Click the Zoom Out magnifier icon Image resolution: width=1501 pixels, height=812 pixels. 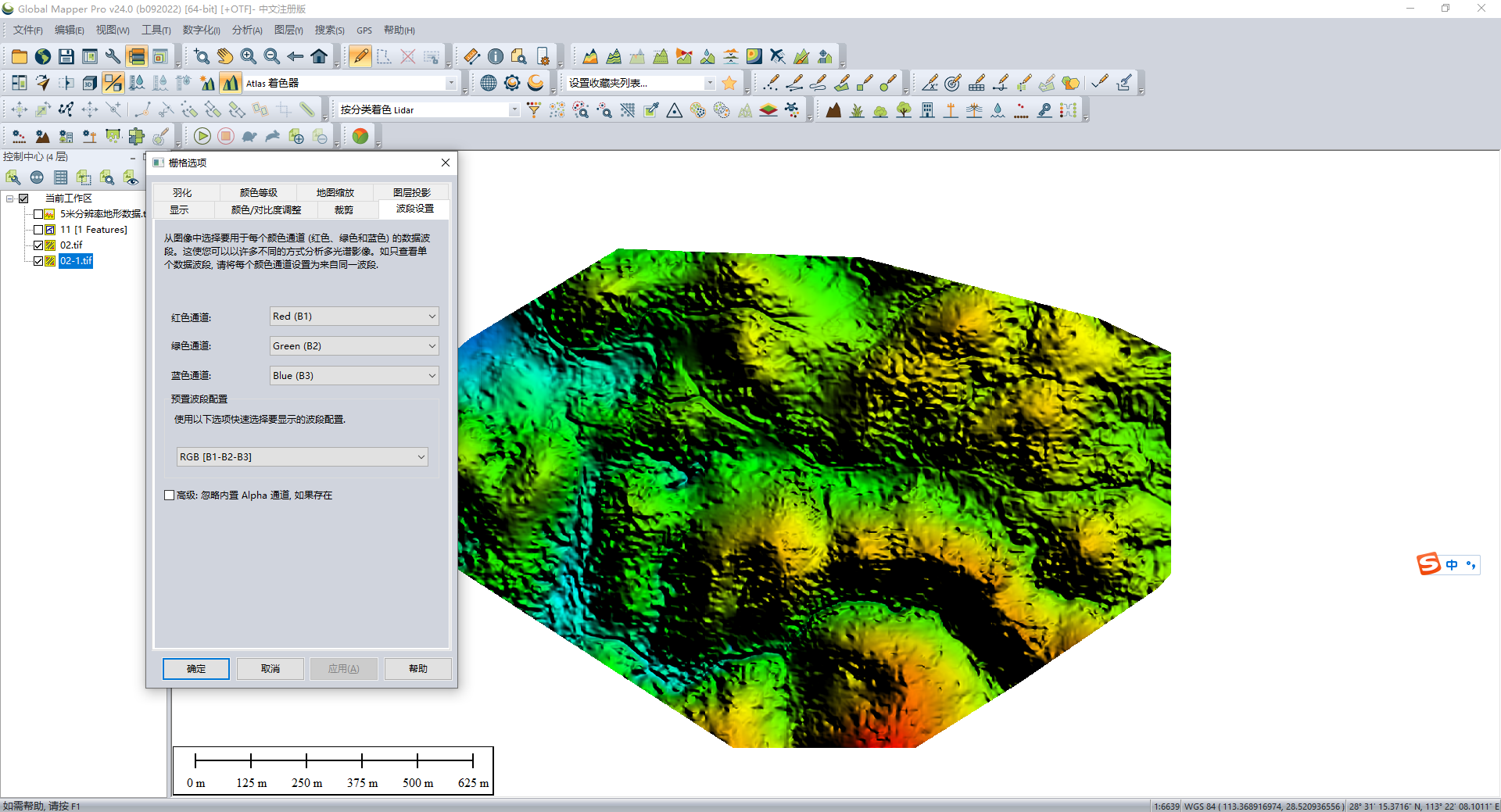(x=272, y=56)
